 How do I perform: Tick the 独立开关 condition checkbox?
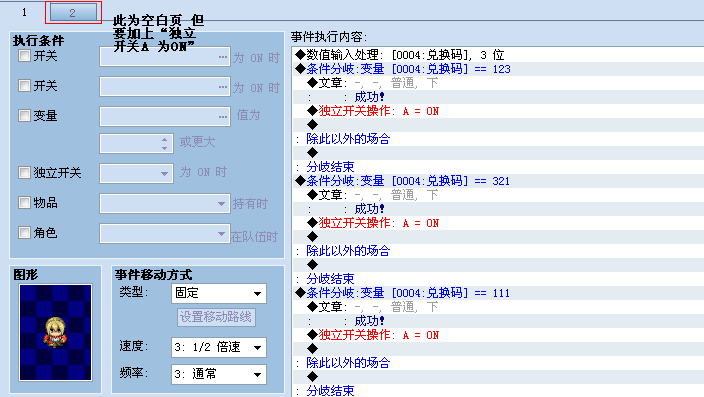coord(24,172)
